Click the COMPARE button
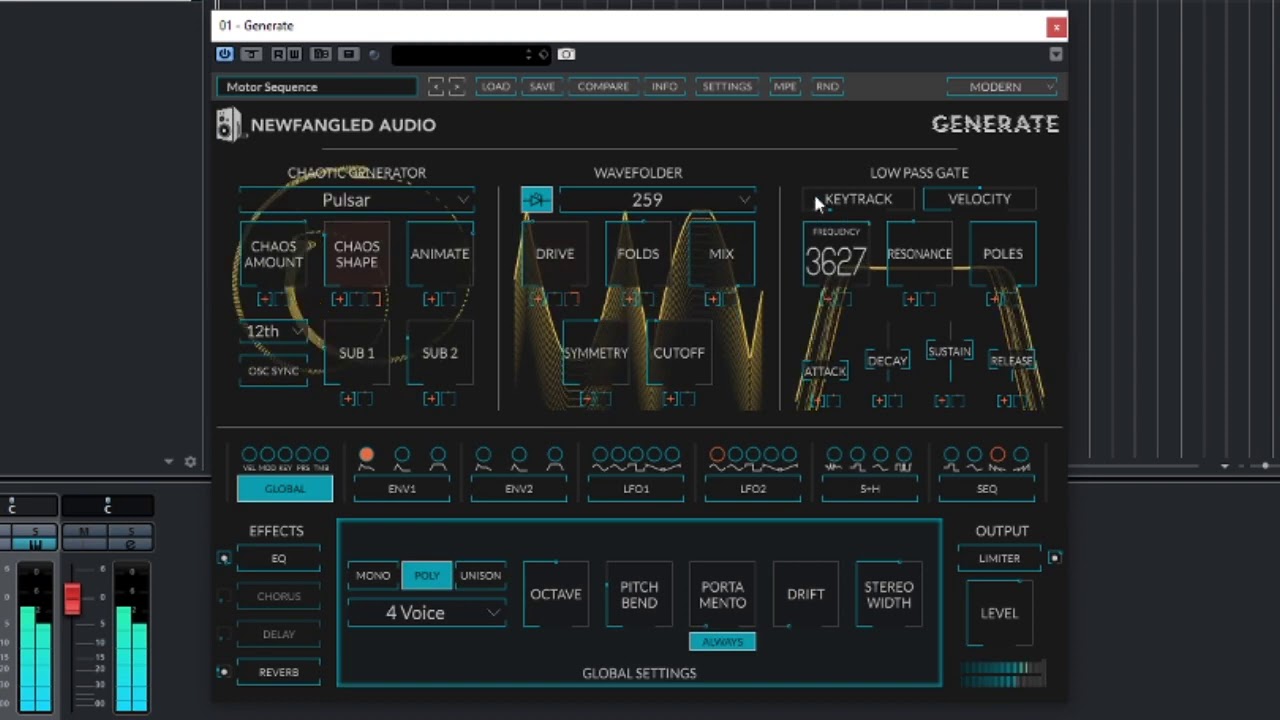Viewport: 1280px width, 720px height. (603, 87)
